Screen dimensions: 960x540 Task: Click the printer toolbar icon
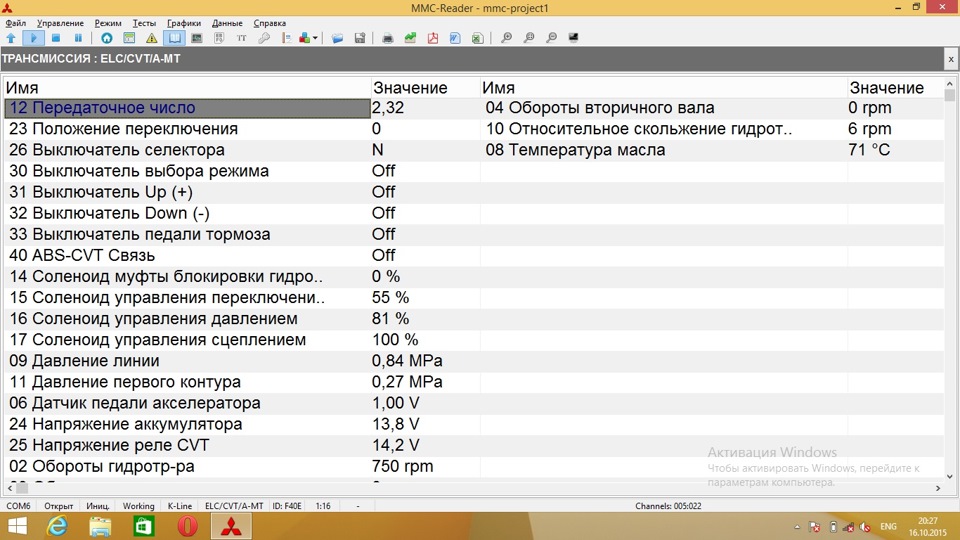[388, 38]
